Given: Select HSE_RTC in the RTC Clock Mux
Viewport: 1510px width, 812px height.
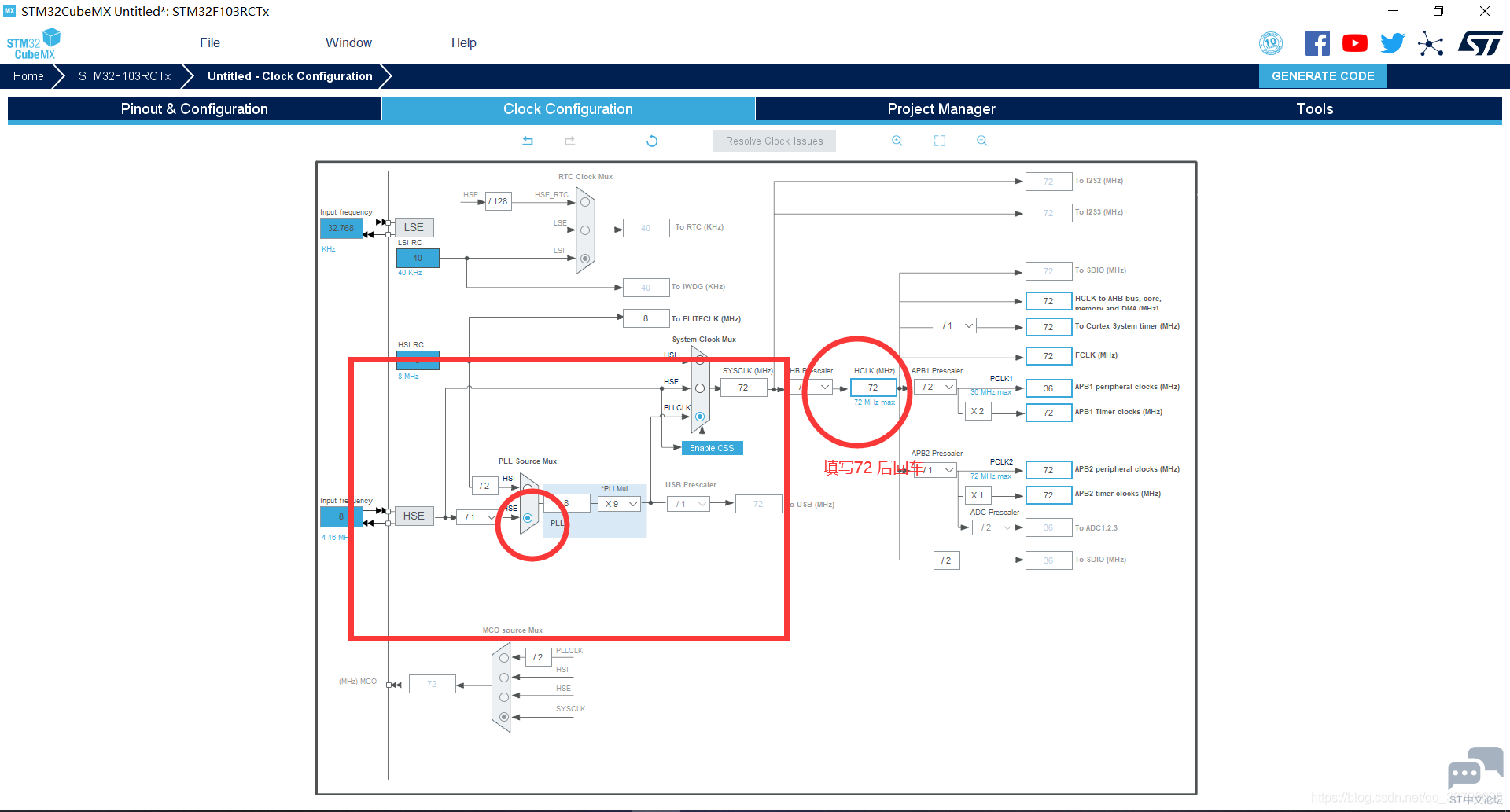Looking at the screenshot, I should click(585, 202).
